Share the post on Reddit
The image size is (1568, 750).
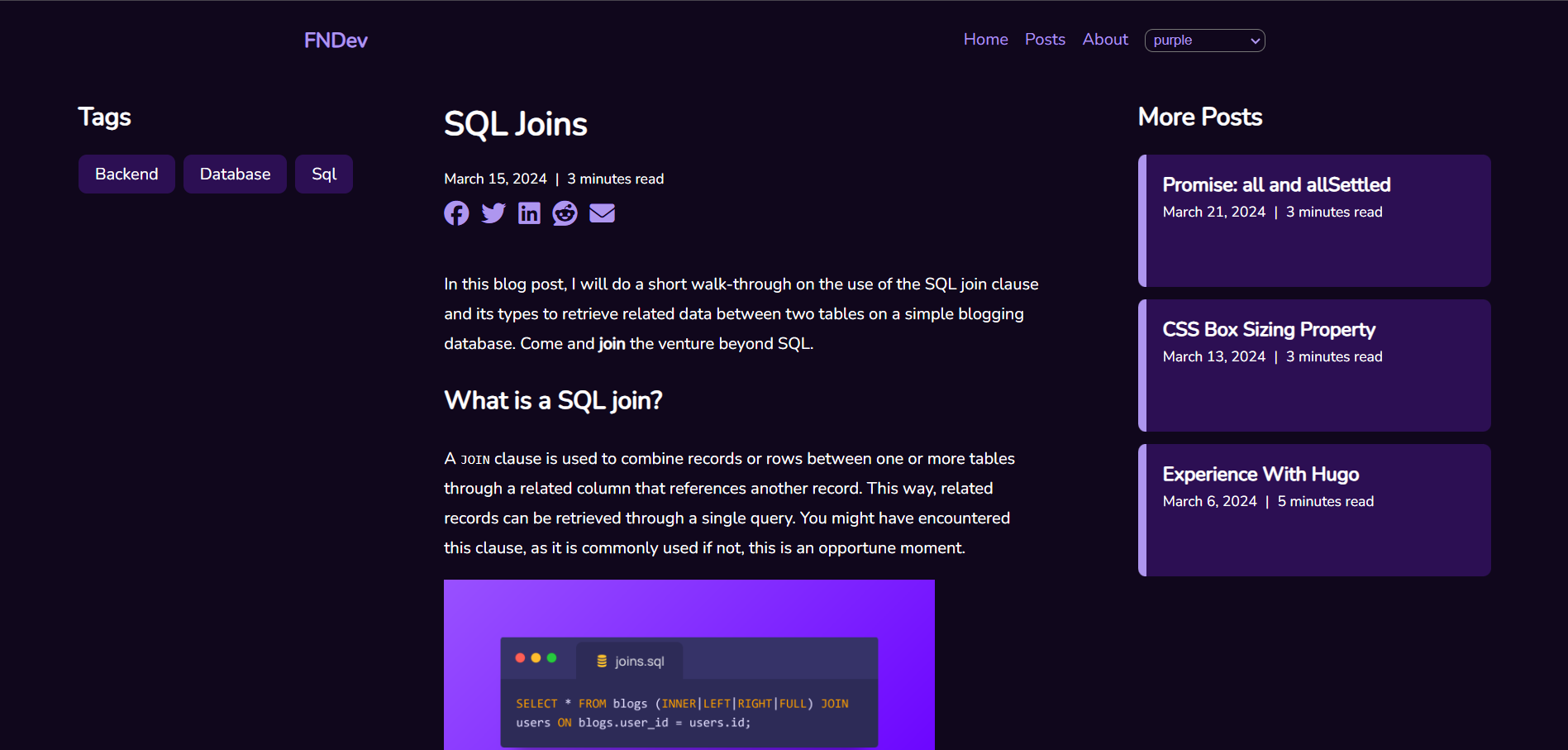point(565,213)
